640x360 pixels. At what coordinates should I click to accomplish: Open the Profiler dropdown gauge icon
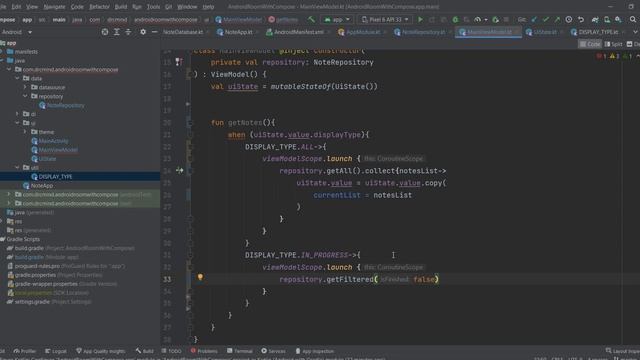(x=480, y=20)
